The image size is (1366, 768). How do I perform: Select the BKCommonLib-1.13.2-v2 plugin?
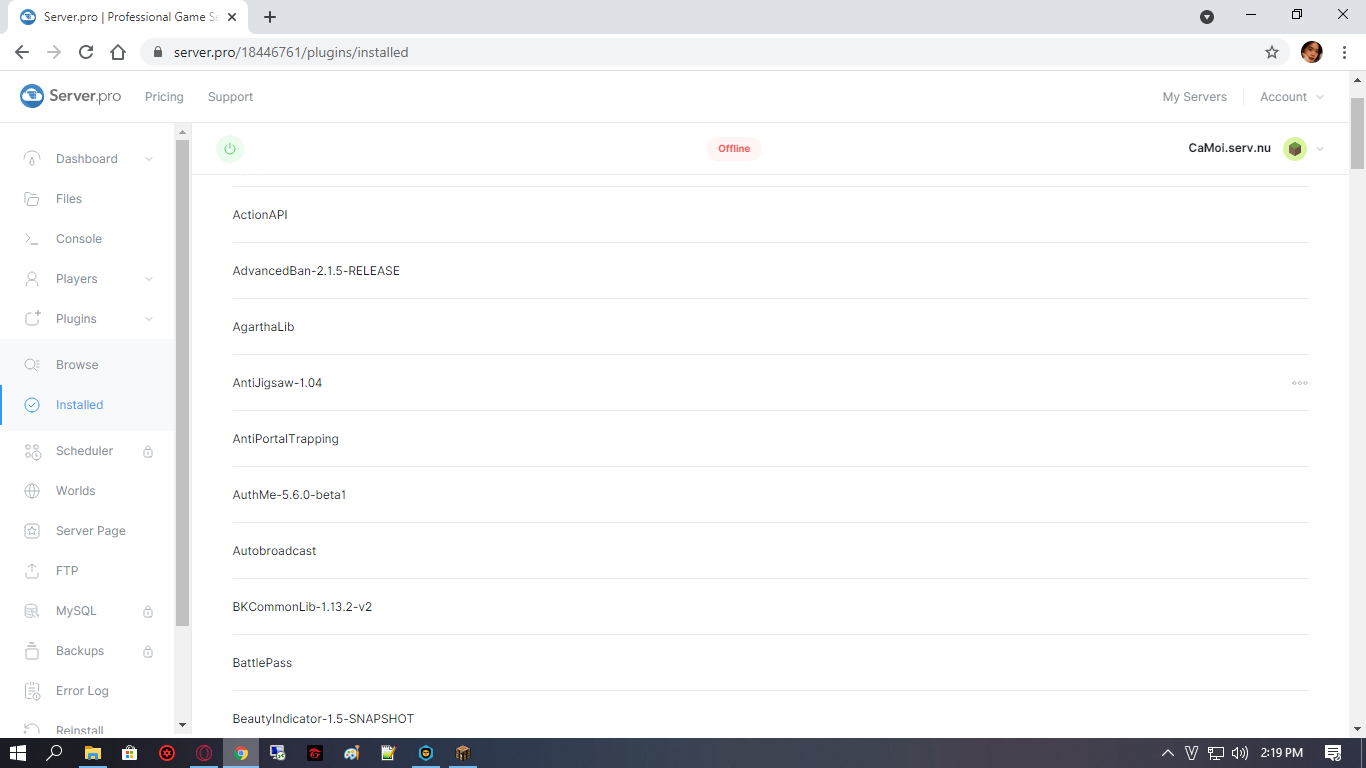770,607
